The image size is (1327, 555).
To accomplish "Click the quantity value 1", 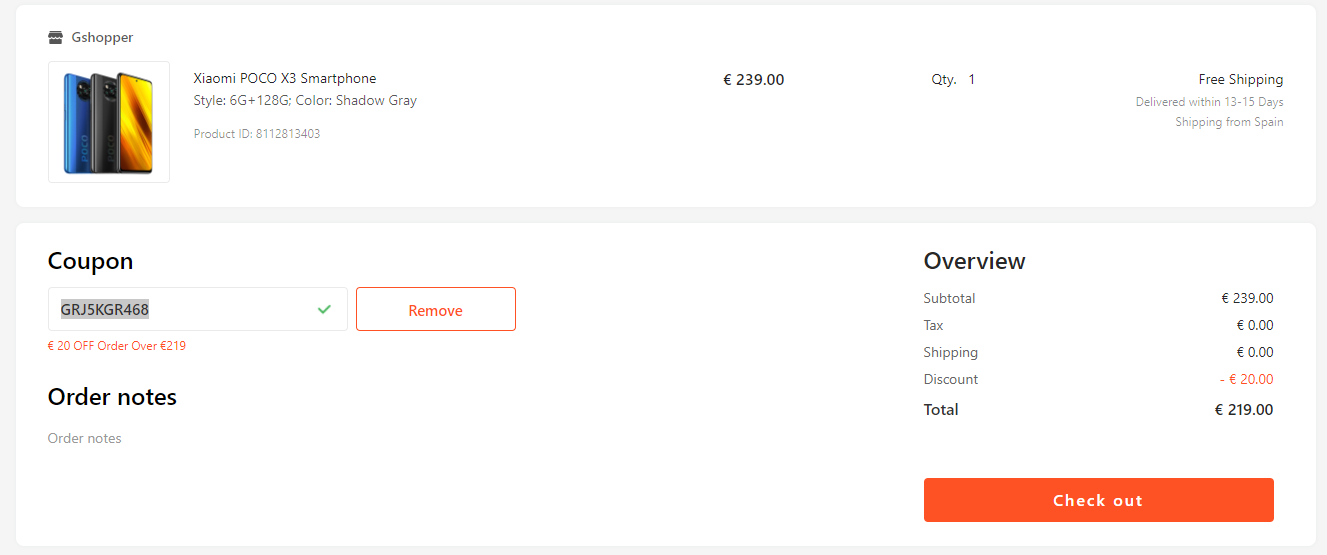I will 971,80.
